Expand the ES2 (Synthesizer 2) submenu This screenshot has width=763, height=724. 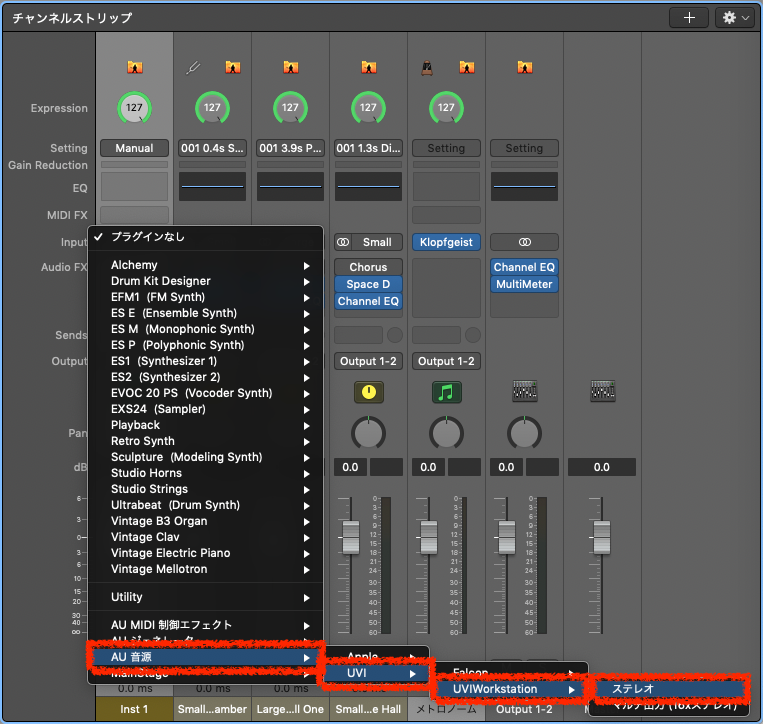click(205, 377)
